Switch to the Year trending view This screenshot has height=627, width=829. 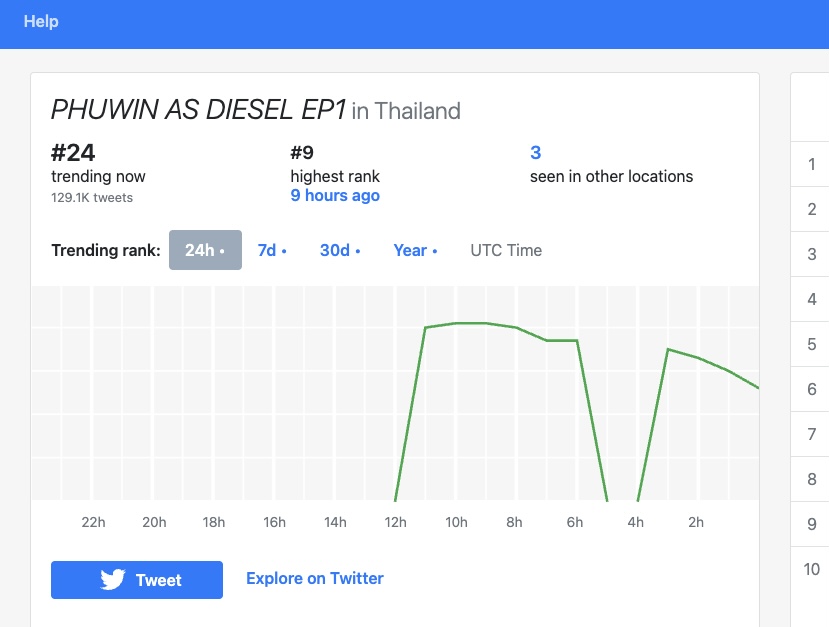(415, 250)
